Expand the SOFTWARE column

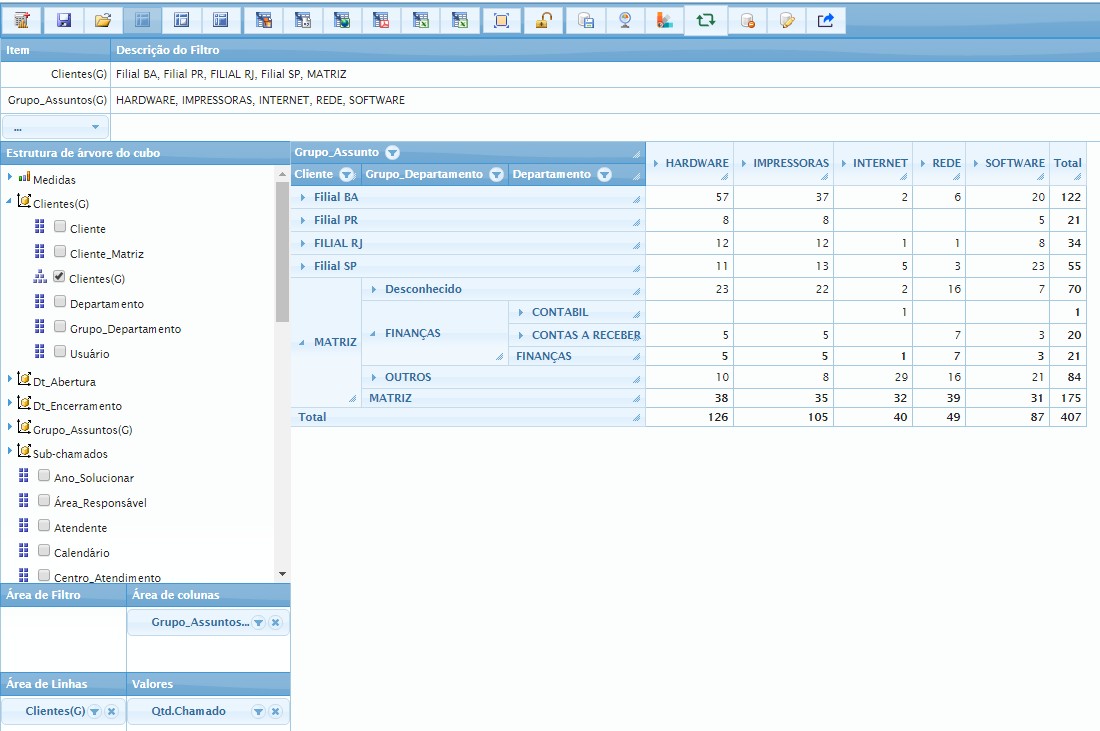coord(975,163)
